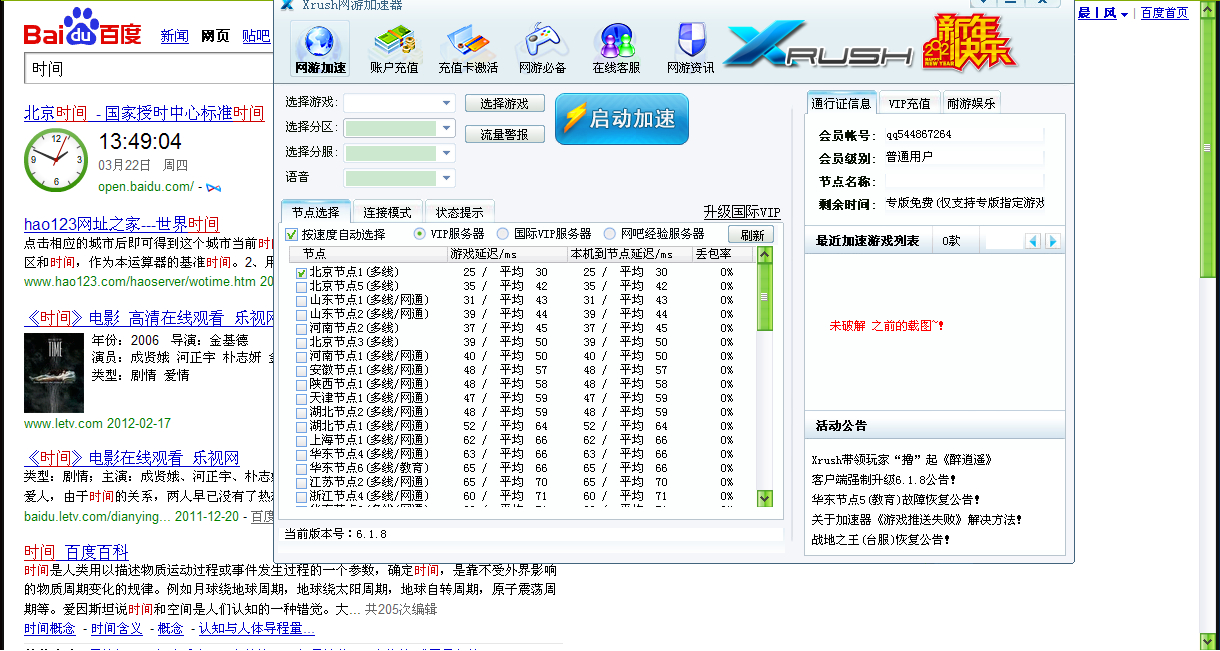1220x651 pixels.
Task: Click the 启动加速 start button
Action: coord(622,119)
